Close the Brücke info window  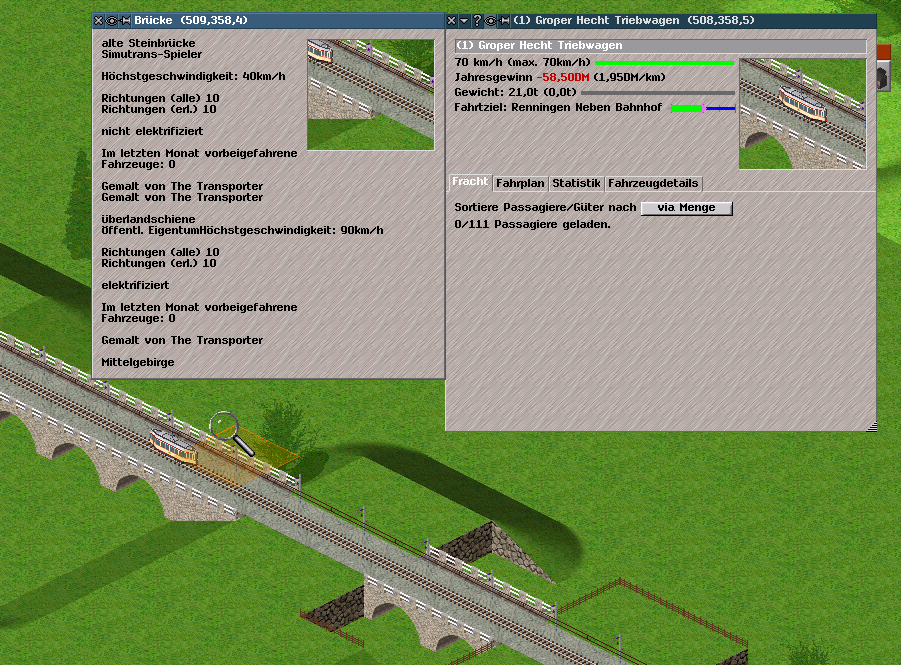pos(98,21)
